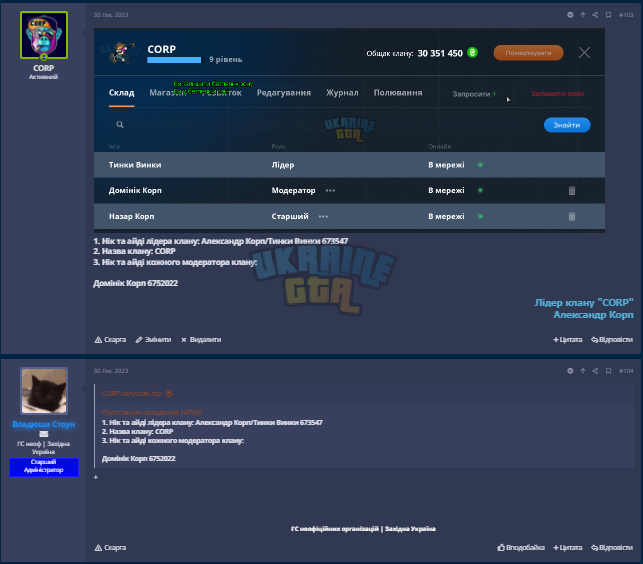Click the share icon on post #103

click(x=595, y=15)
